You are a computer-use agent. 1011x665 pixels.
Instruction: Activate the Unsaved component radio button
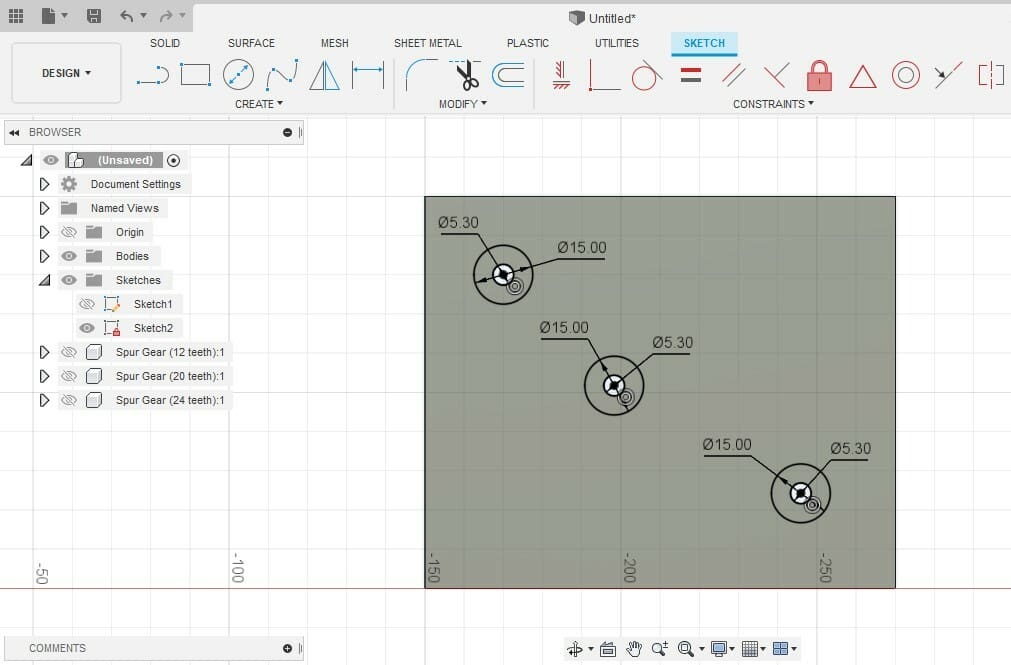point(173,161)
